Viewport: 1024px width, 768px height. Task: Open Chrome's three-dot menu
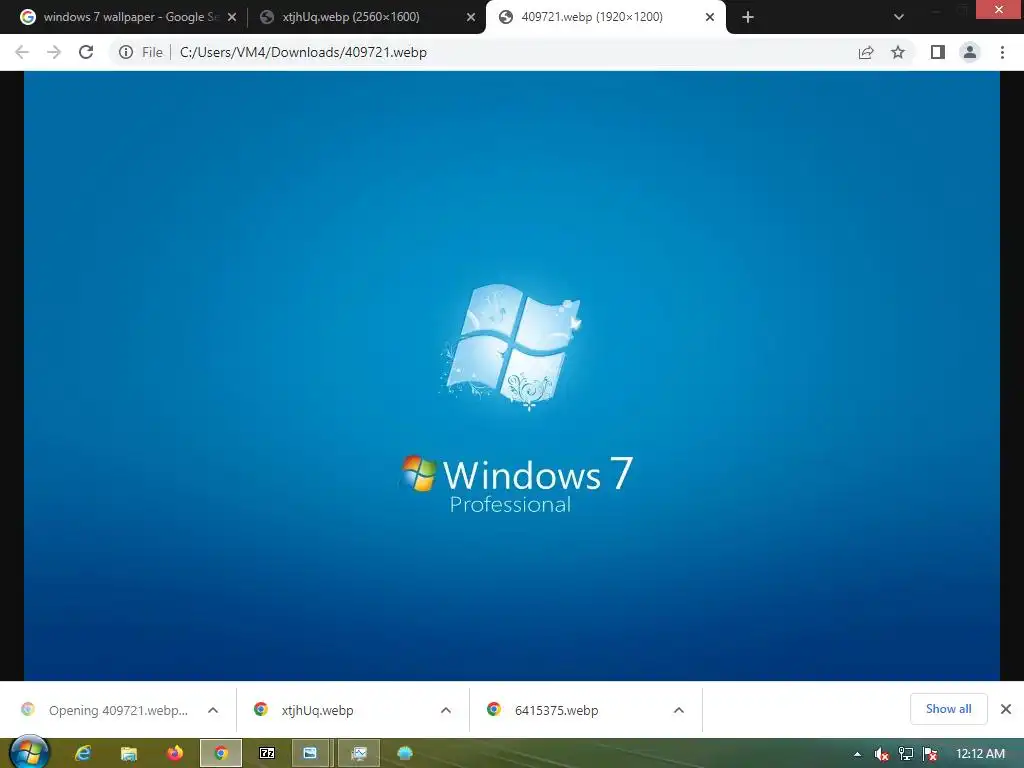point(1002,52)
